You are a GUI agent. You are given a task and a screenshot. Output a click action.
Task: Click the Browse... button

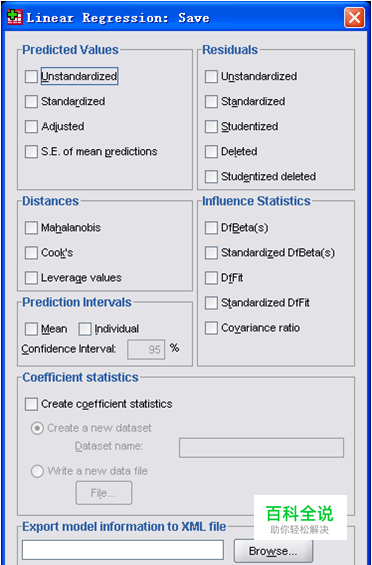[x=273, y=551]
